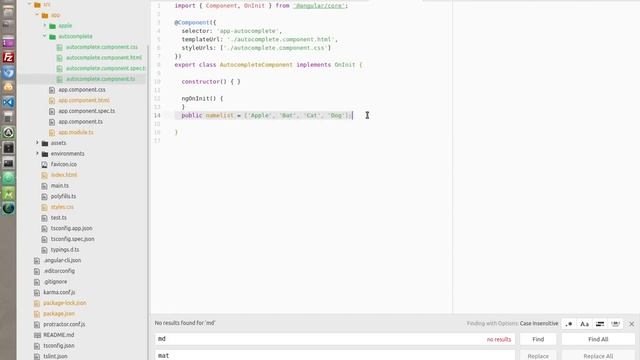The image size is (640, 360).
Task: Click the file icon beside .angular-cli.json
Action: (x=37, y=260)
